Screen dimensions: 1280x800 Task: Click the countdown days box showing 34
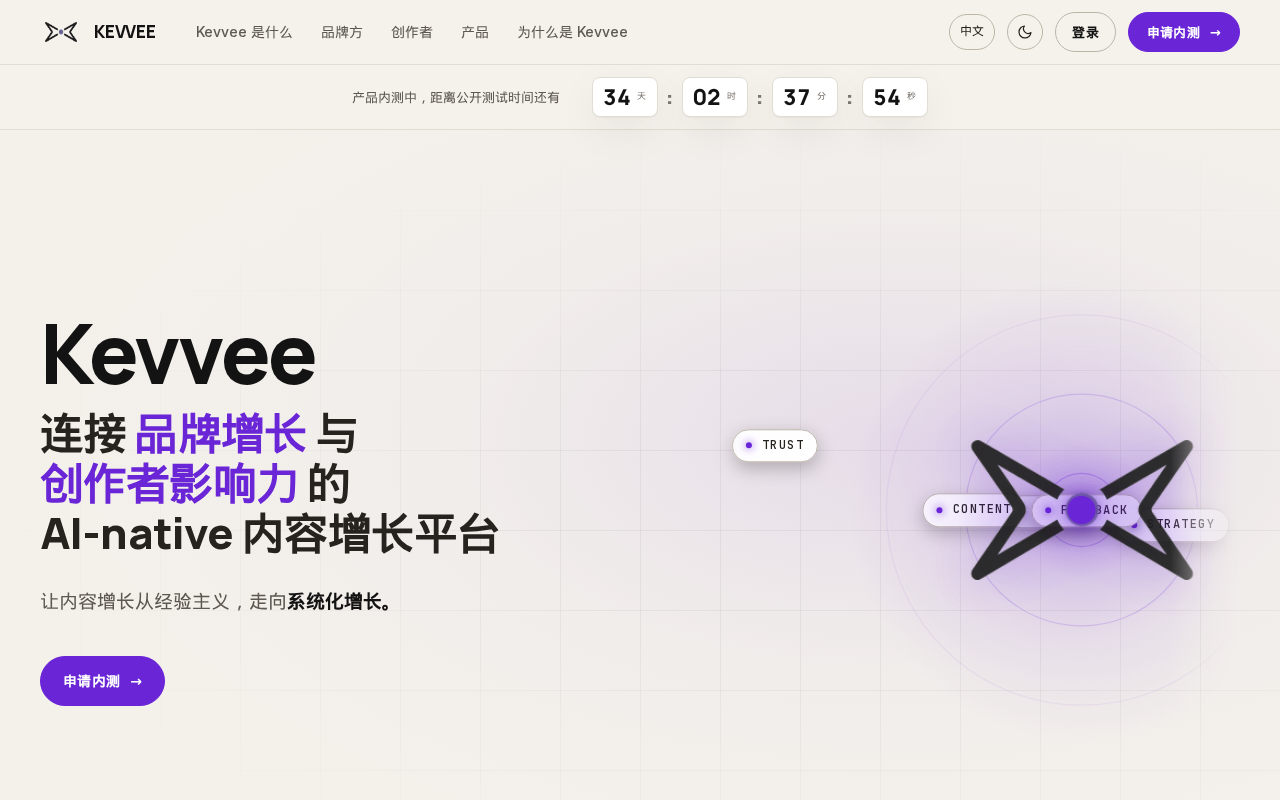(x=625, y=97)
